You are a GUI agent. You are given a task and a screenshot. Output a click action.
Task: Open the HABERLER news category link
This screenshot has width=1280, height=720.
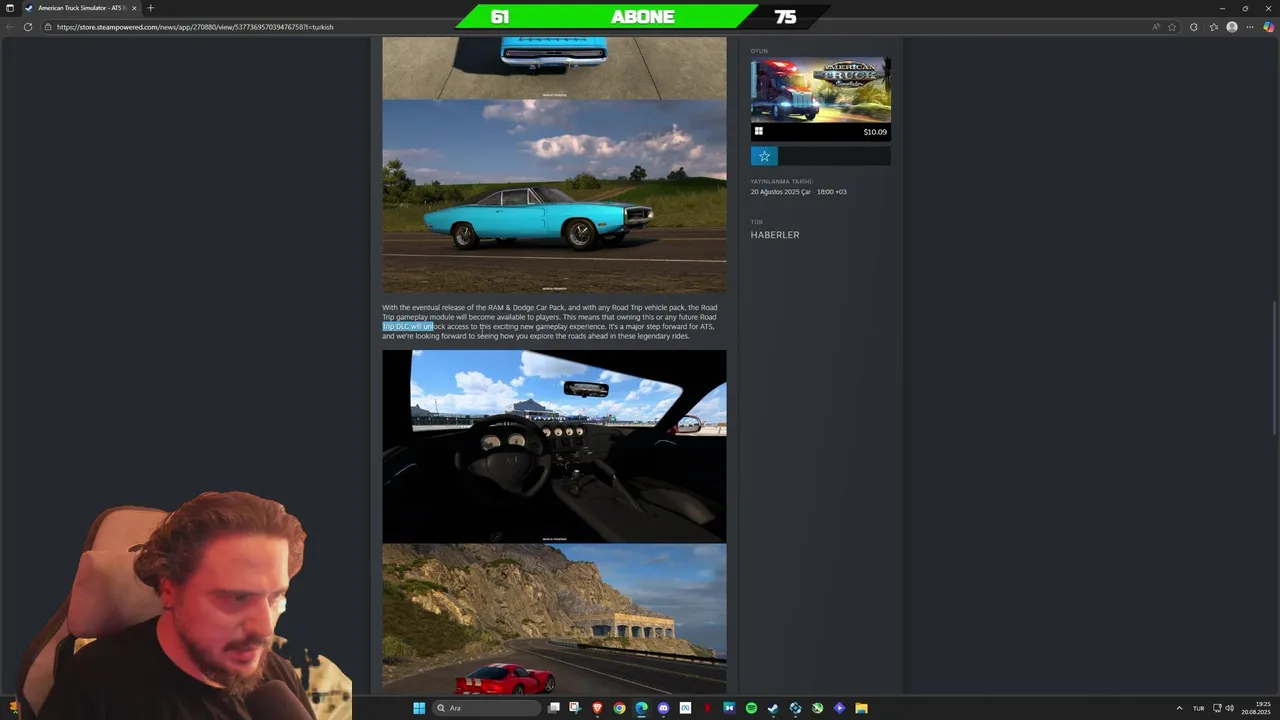[775, 235]
